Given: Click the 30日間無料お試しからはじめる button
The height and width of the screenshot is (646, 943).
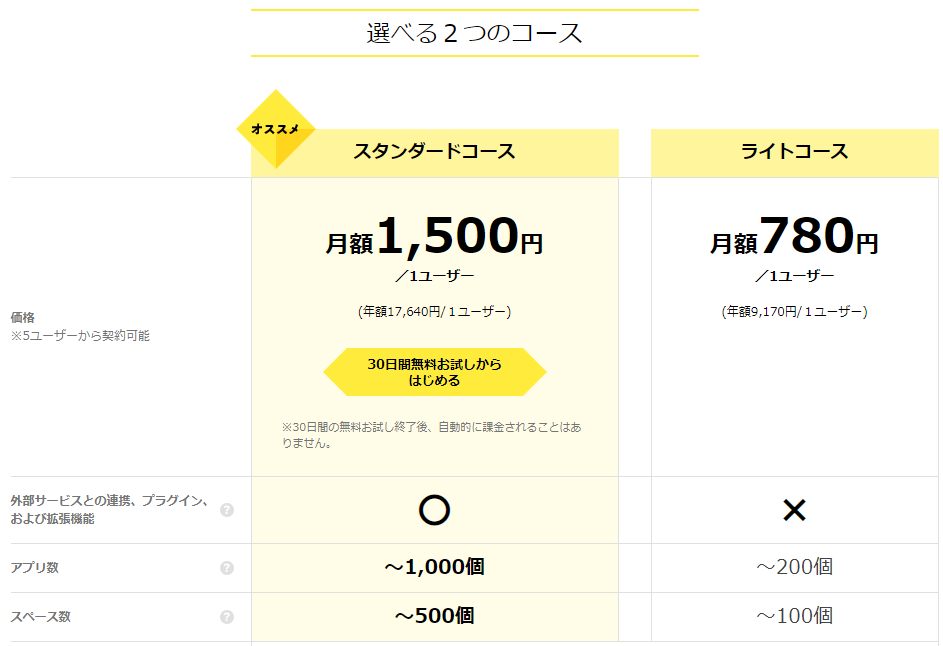Looking at the screenshot, I should click(434, 372).
